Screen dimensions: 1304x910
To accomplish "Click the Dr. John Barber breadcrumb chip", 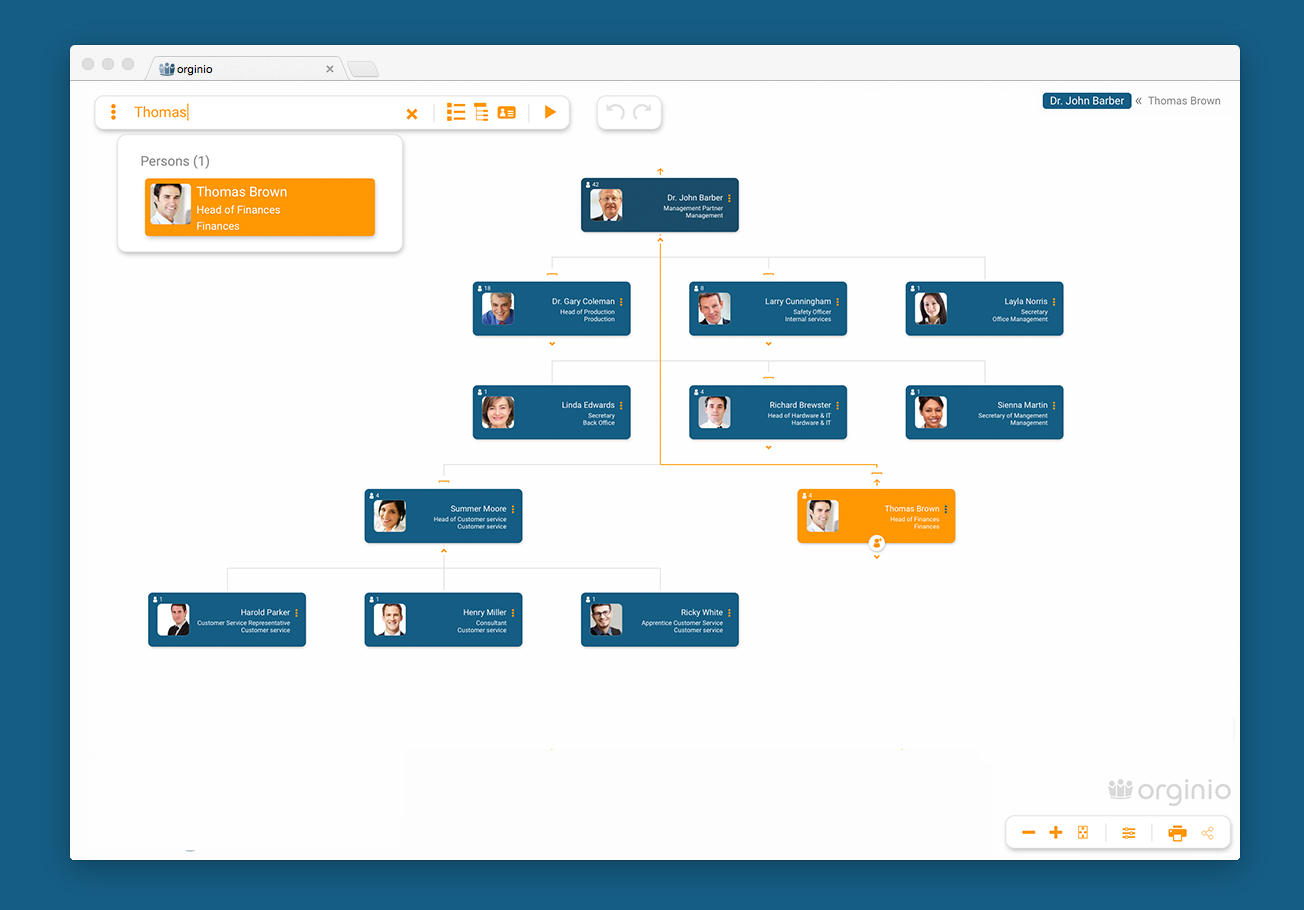I will click(x=1086, y=100).
